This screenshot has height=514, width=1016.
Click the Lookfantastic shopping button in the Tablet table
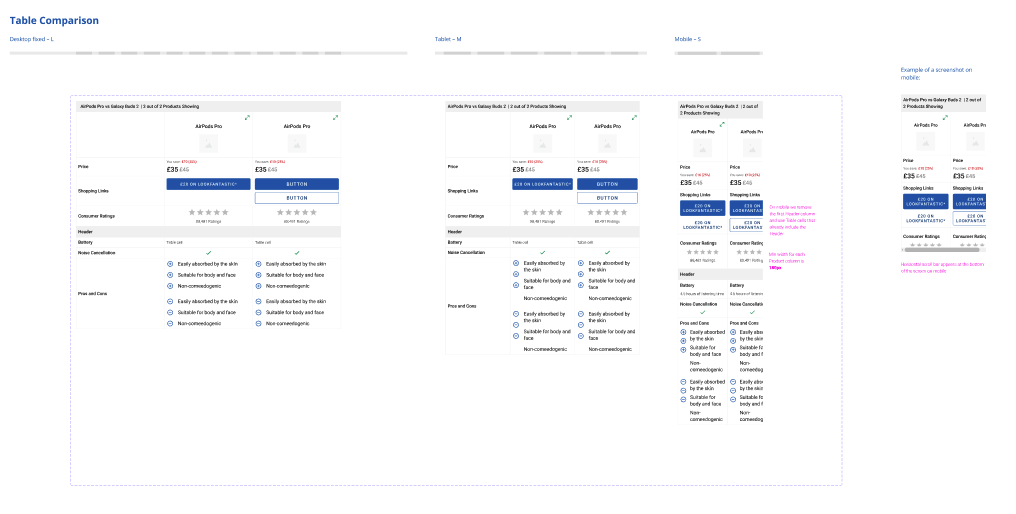[x=542, y=184]
